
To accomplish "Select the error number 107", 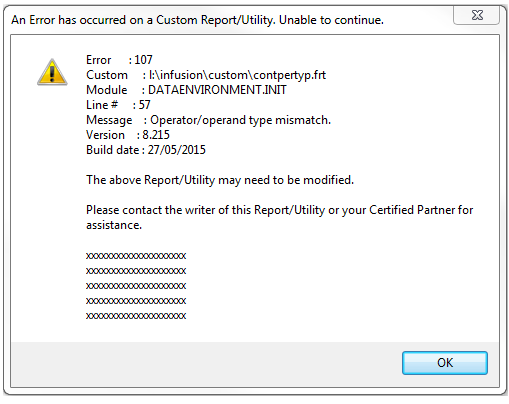I will pos(143,60).
